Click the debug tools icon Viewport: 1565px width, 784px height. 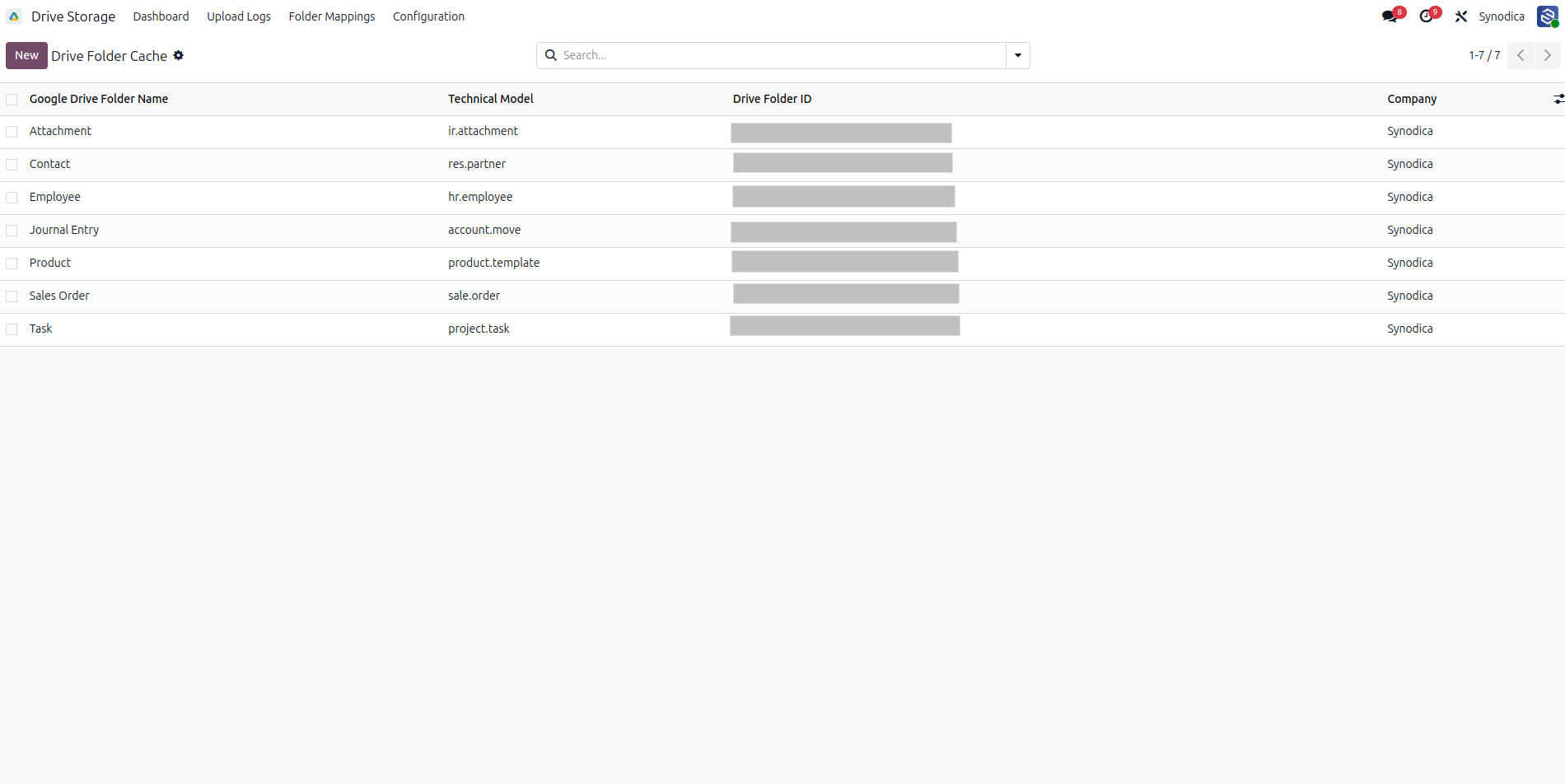point(1461,16)
